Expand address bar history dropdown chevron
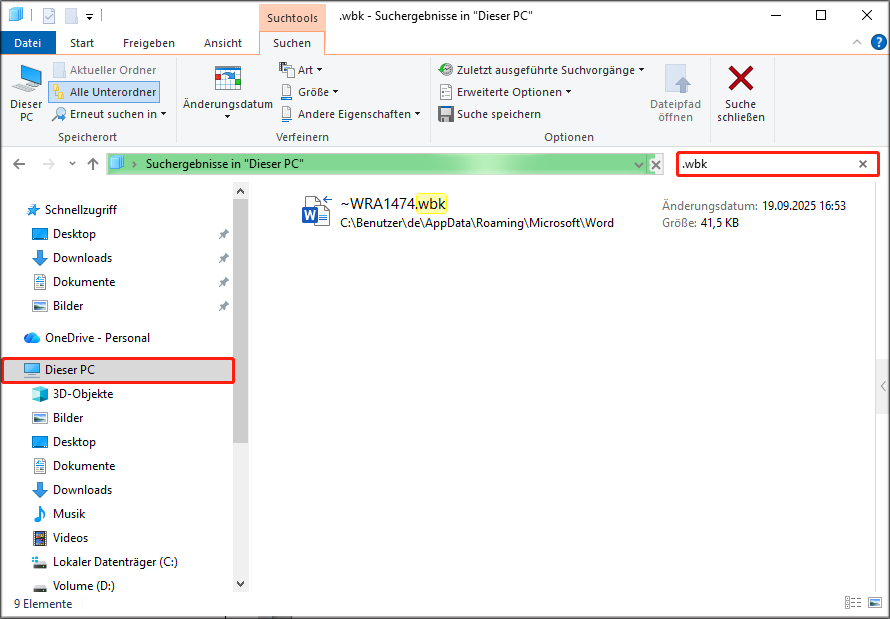The image size is (890, 619). point(639,165)
